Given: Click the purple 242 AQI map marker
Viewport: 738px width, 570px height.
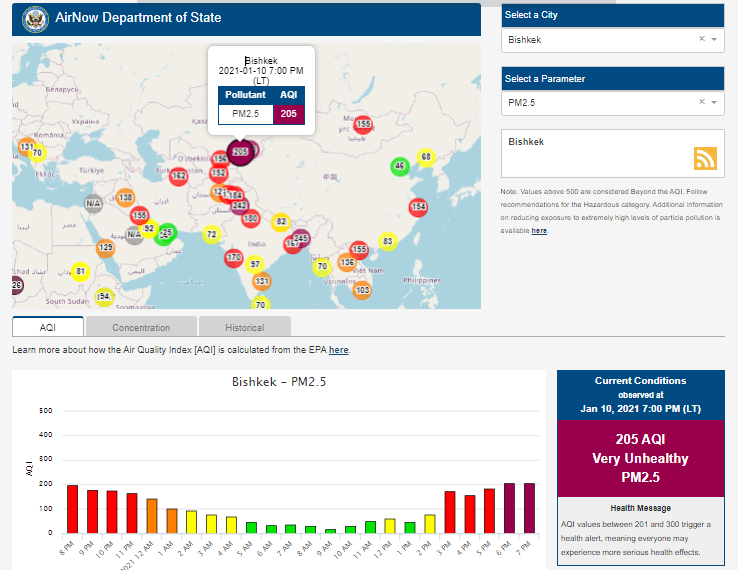Looking at the screenshot, I should [240, 206].
